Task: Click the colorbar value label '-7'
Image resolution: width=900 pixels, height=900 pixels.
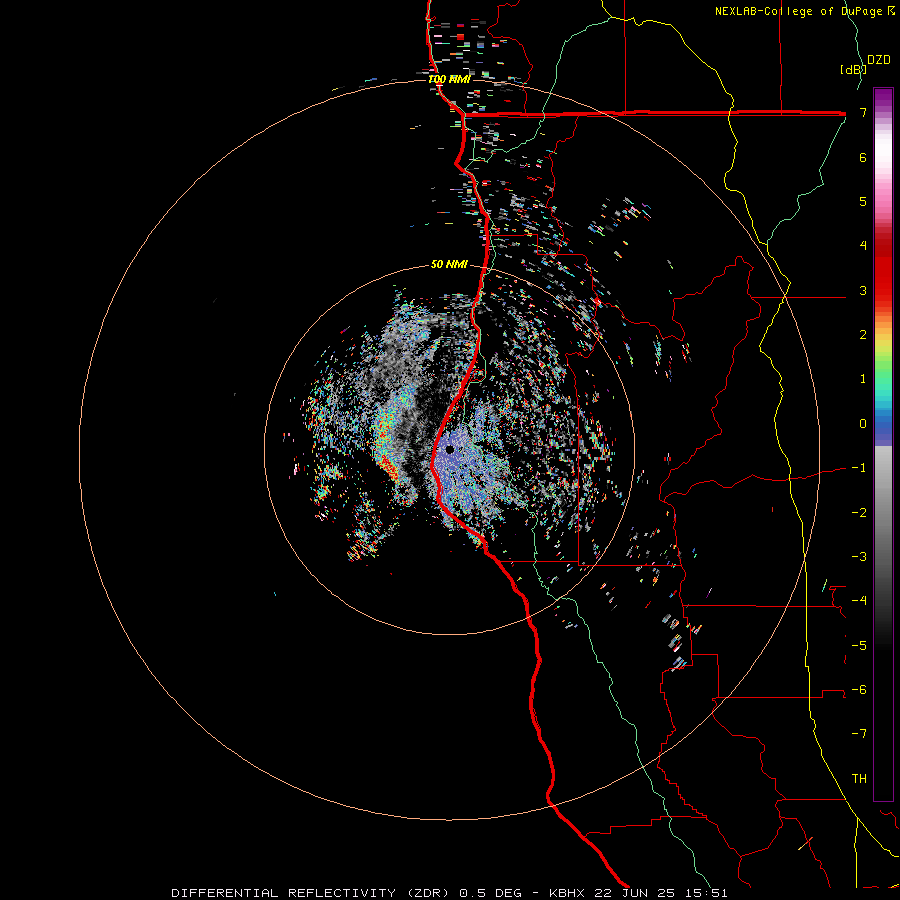Action: [859, 734]
